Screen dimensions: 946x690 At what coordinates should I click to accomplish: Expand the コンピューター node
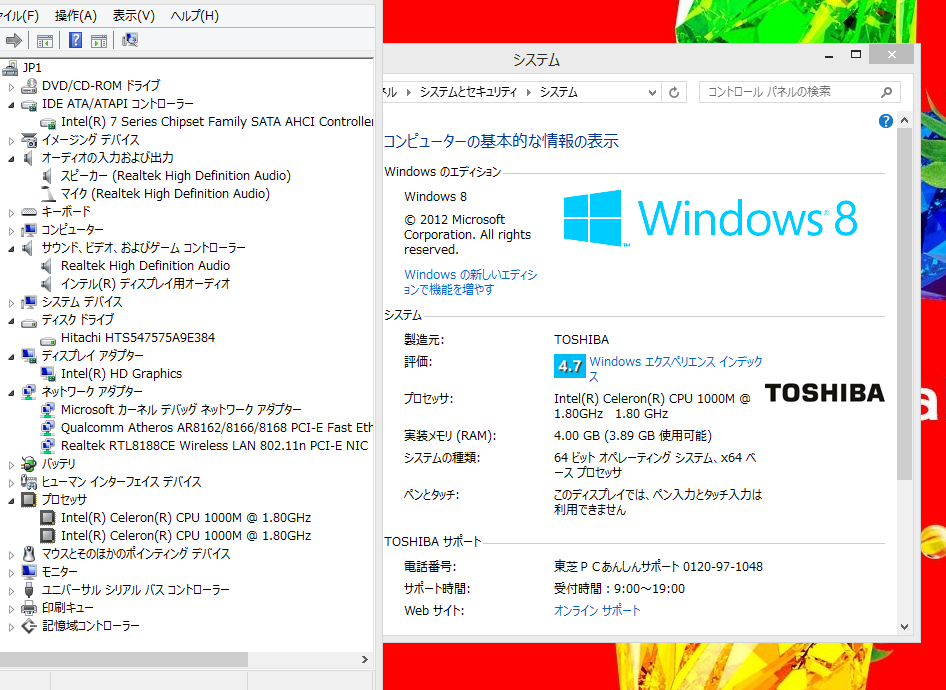point(11,231)
